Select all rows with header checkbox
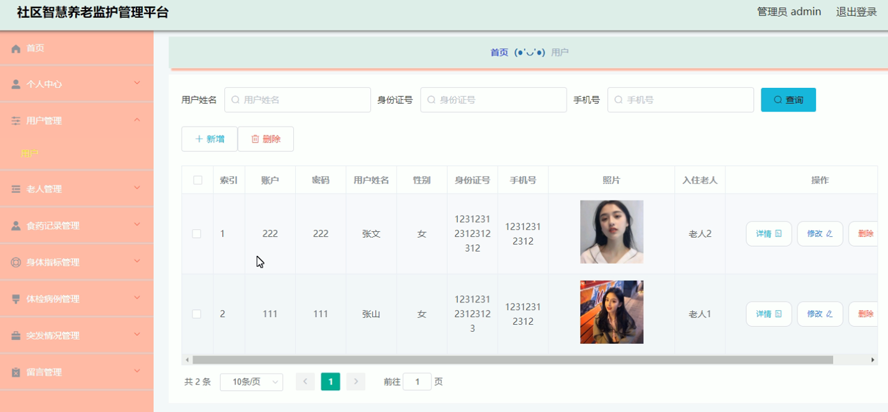Viewport: 888px width, 412px height. [197, 180]
